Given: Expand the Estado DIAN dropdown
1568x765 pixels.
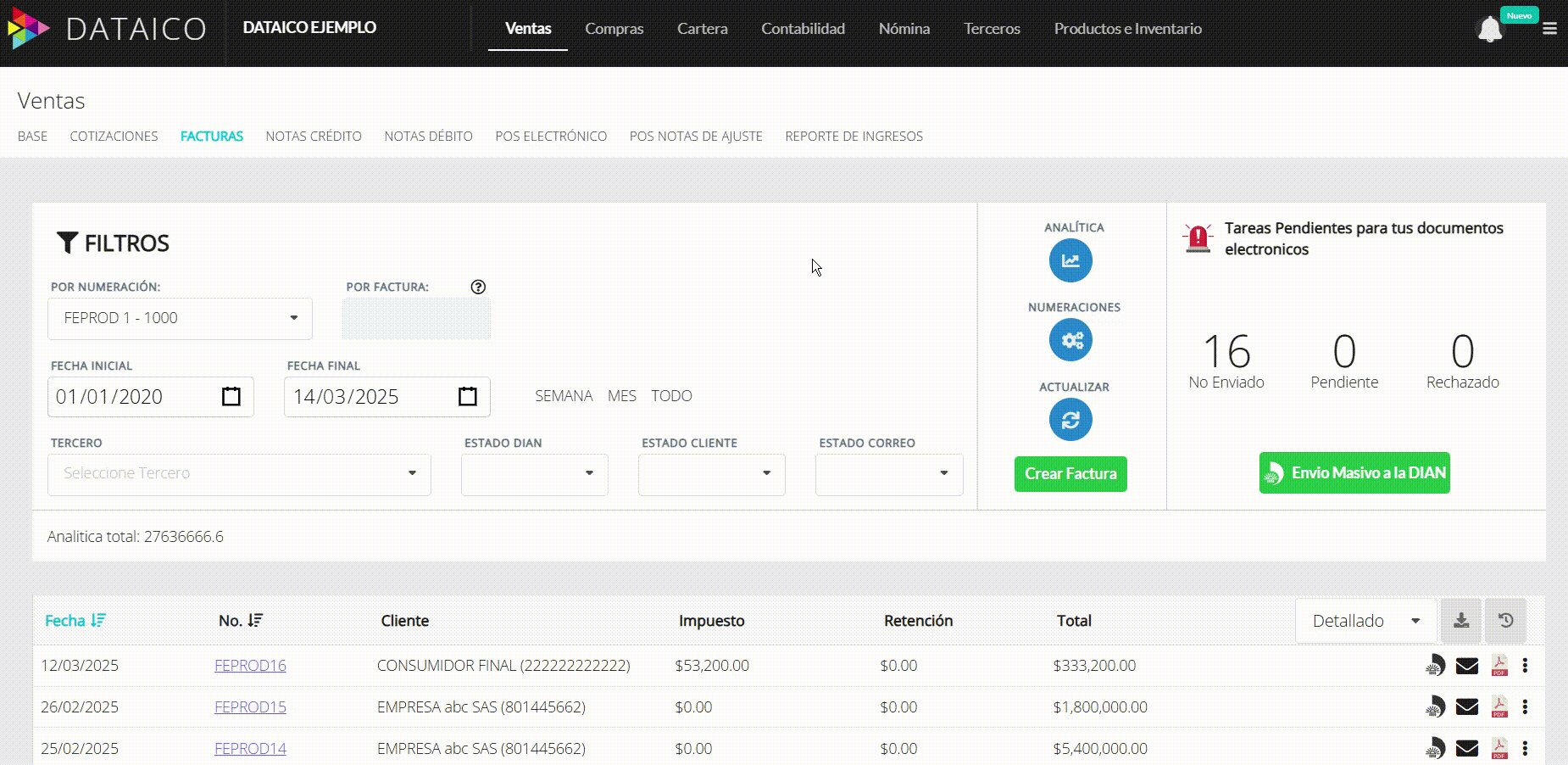Looking at the screenshot, I should [534, 473].
